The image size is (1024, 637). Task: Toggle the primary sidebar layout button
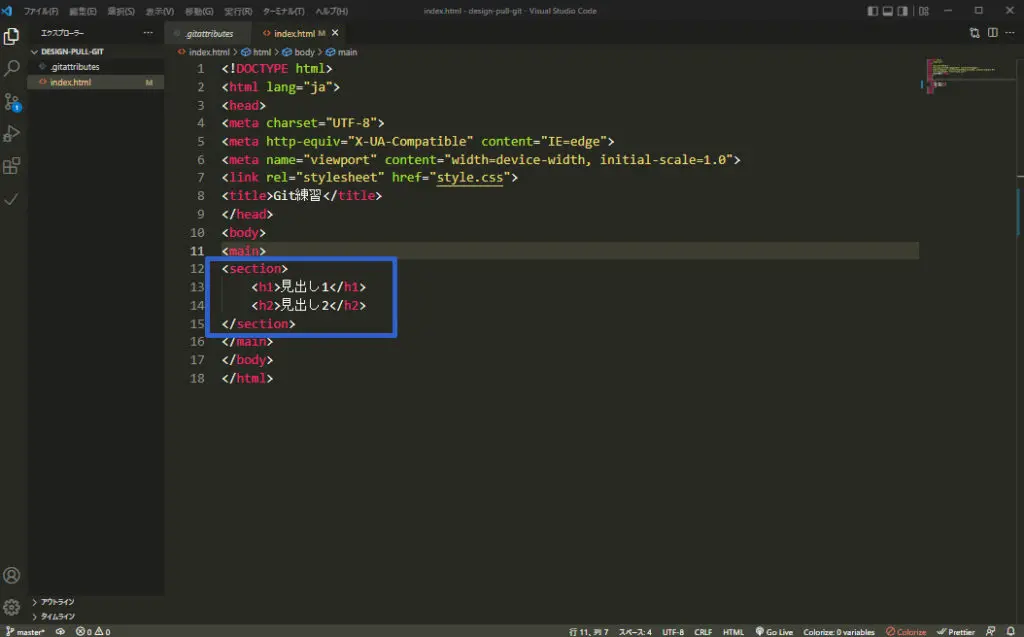point(873,11)
